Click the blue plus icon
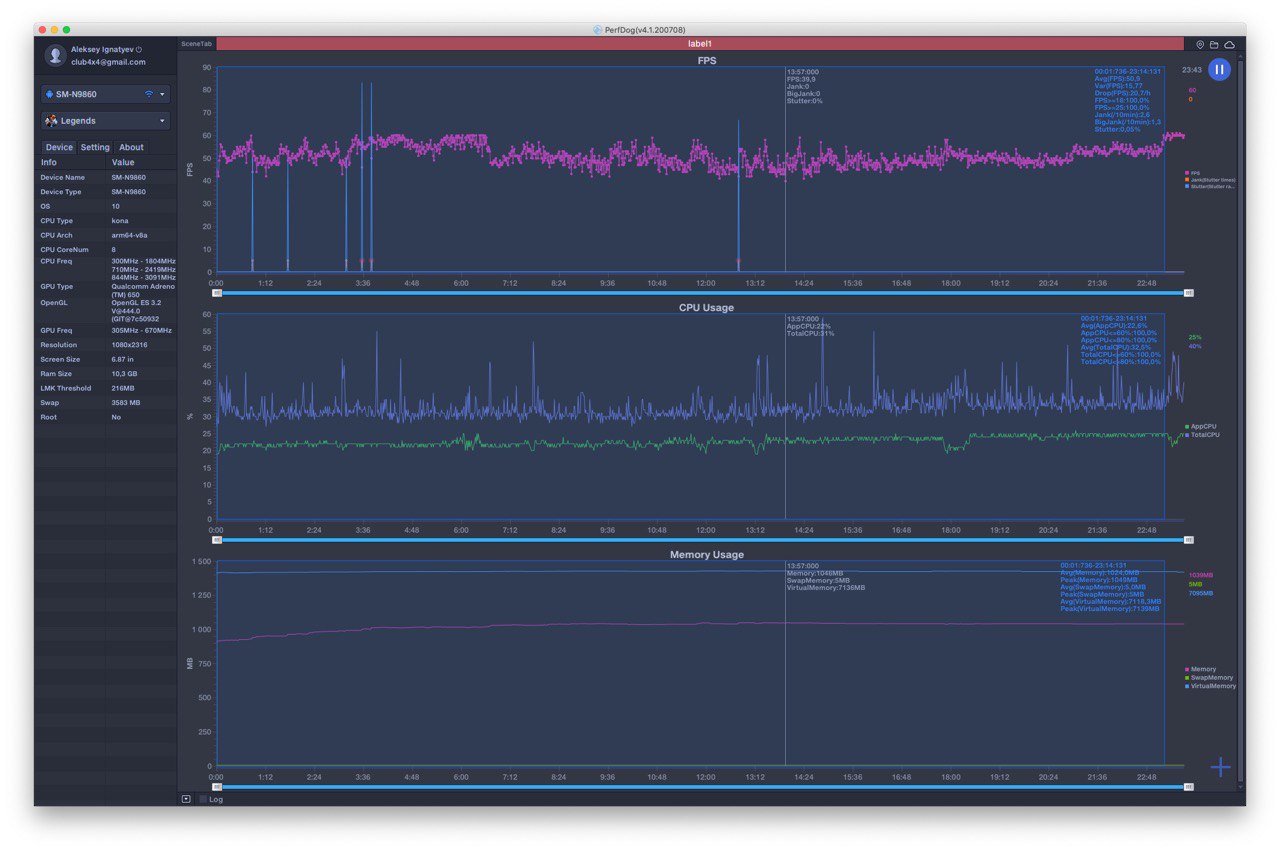This screenshot has height=851, width=1280. [1221, 767]
